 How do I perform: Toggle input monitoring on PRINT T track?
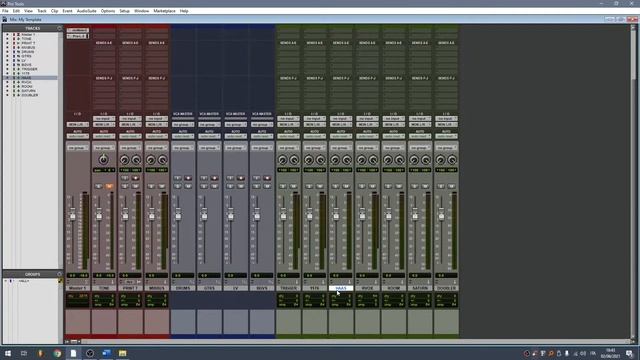(x=125, y=178)
